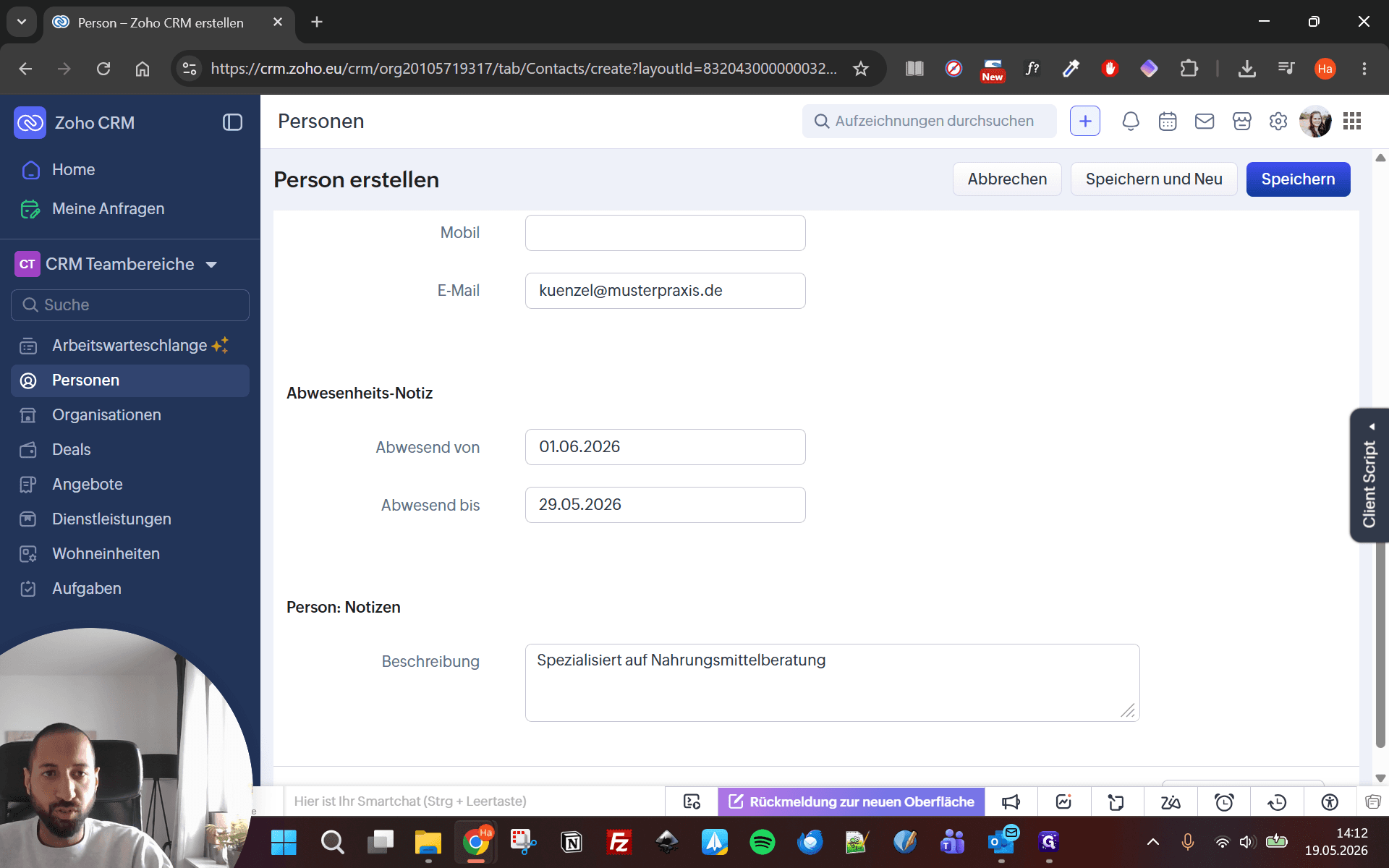1389x868 pixels.
Task: Open the browser extensions puzzle icon
Action: point(1189,69)
